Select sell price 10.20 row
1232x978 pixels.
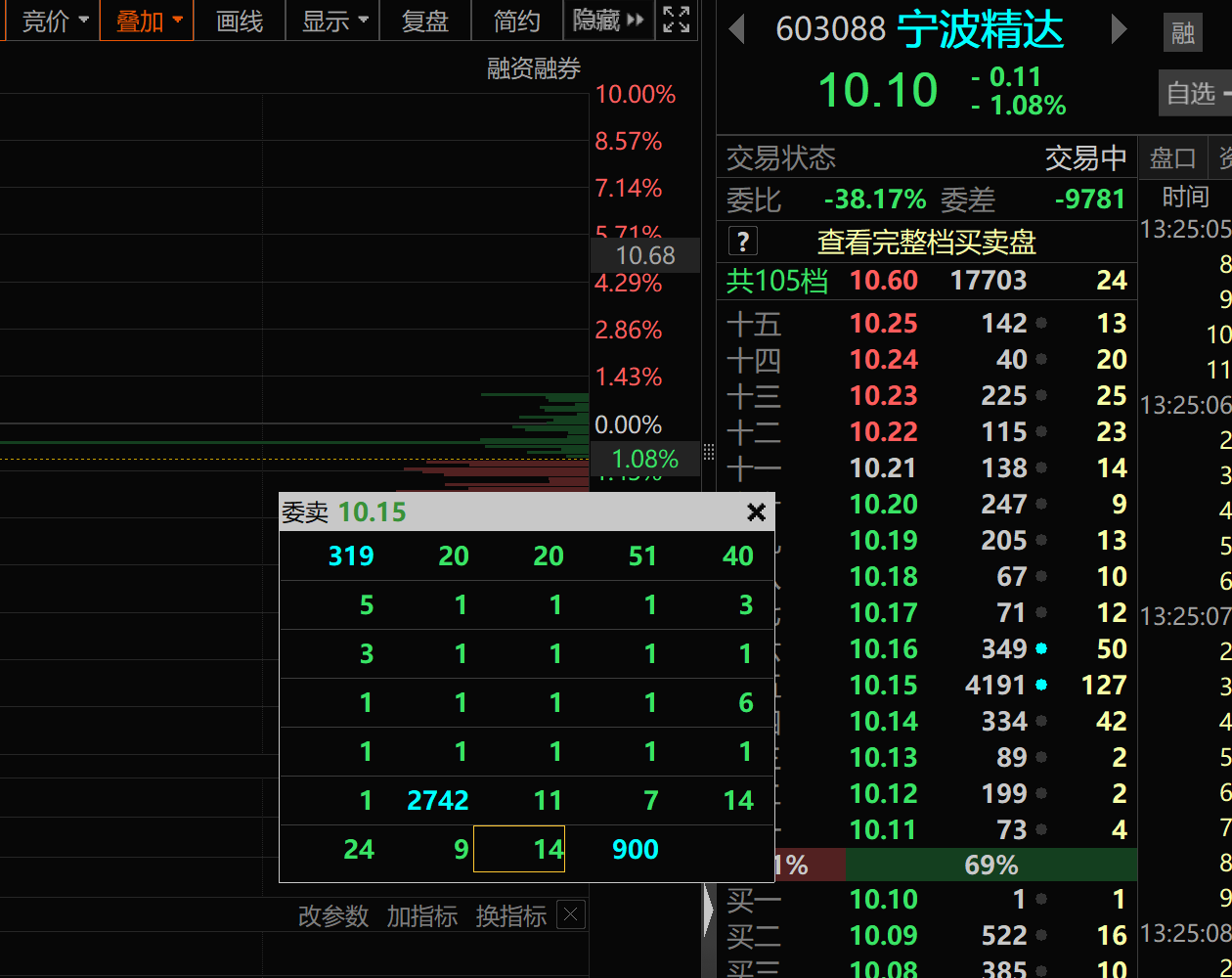pyautogui.click(x=927, y=504)
